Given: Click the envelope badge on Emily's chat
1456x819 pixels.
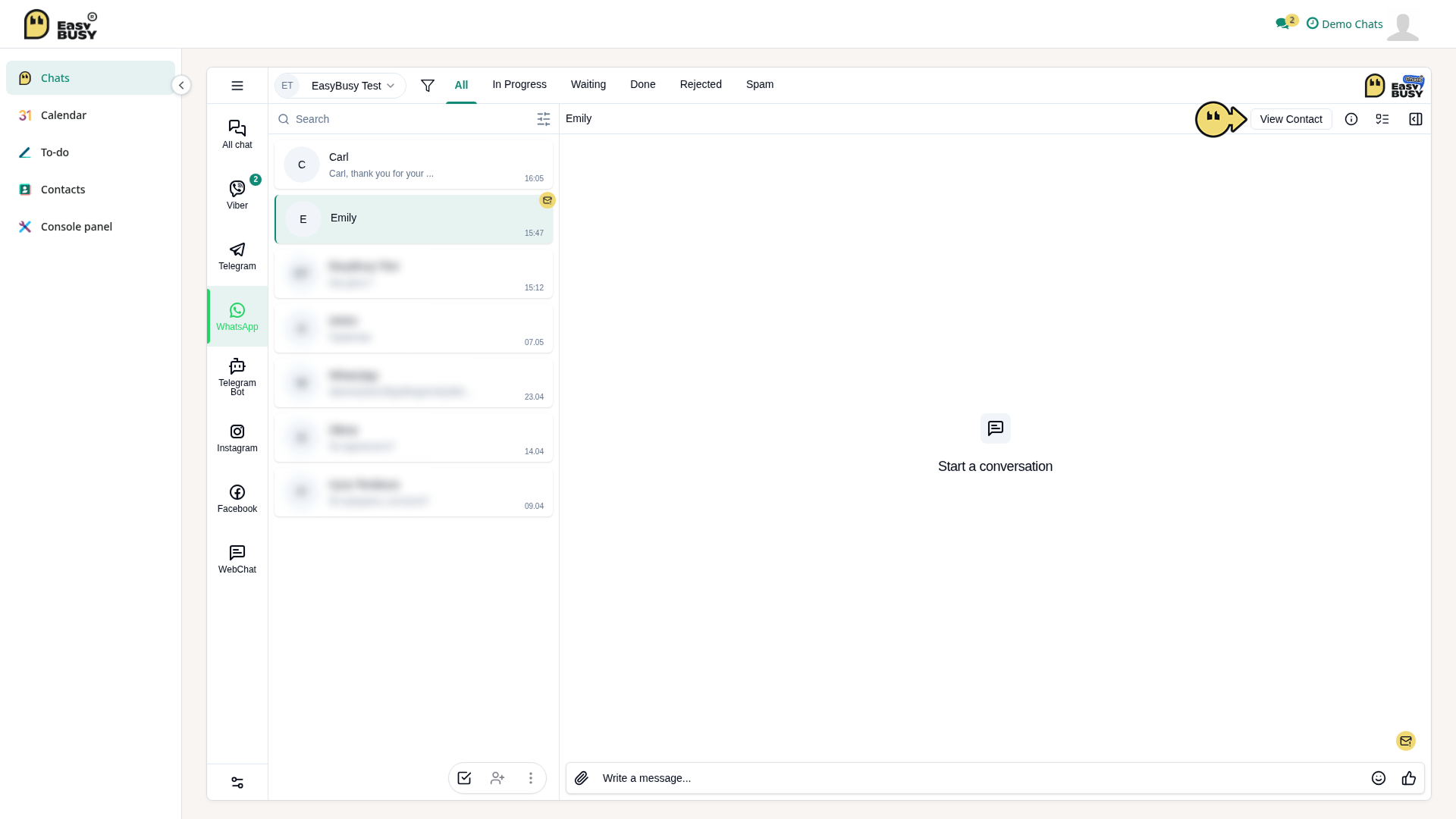Looking at the screenshot, I should click(548, 200).
